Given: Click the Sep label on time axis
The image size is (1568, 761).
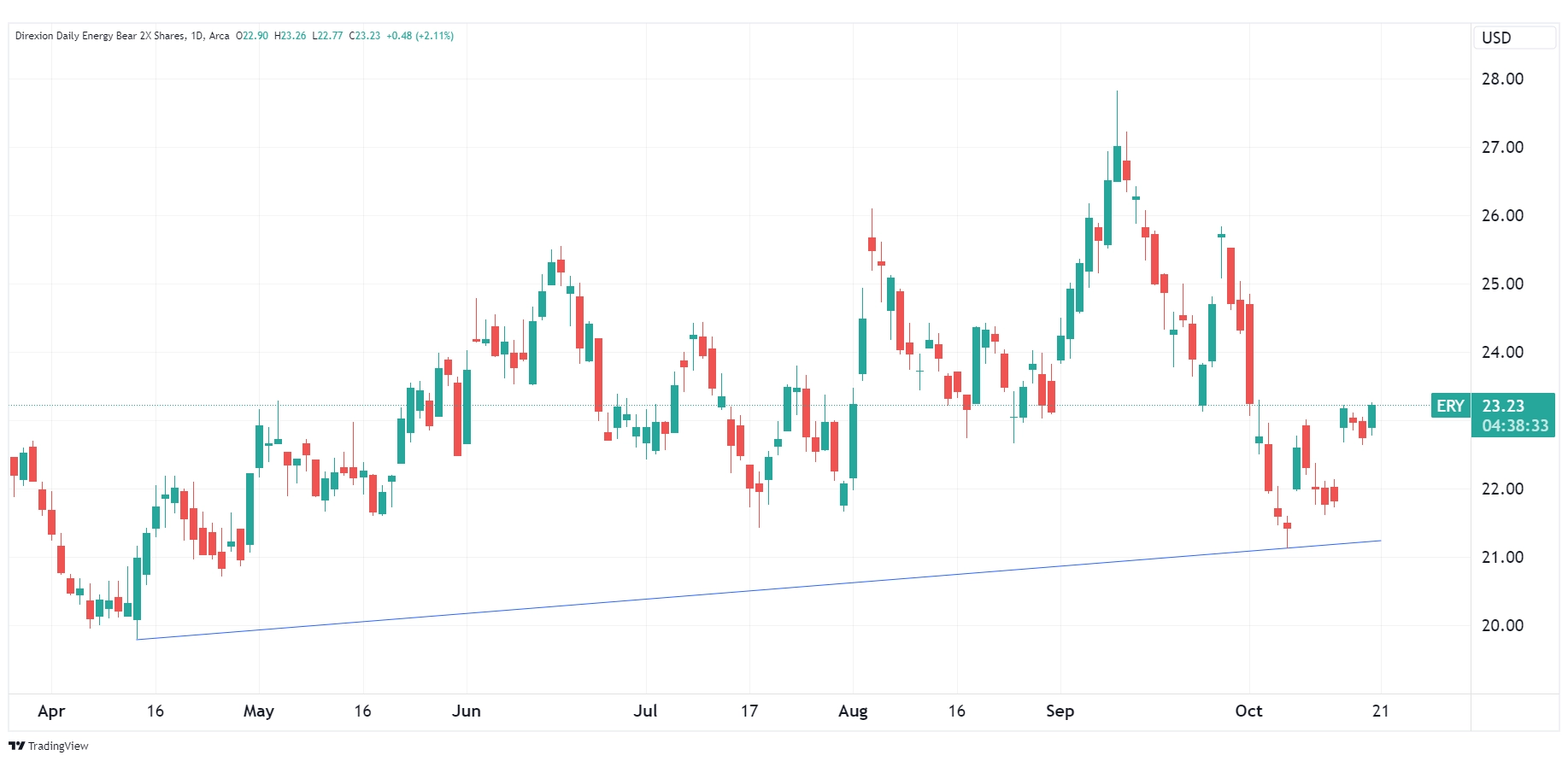Looking at the screenshot, I should click(x=1060, y=711).
